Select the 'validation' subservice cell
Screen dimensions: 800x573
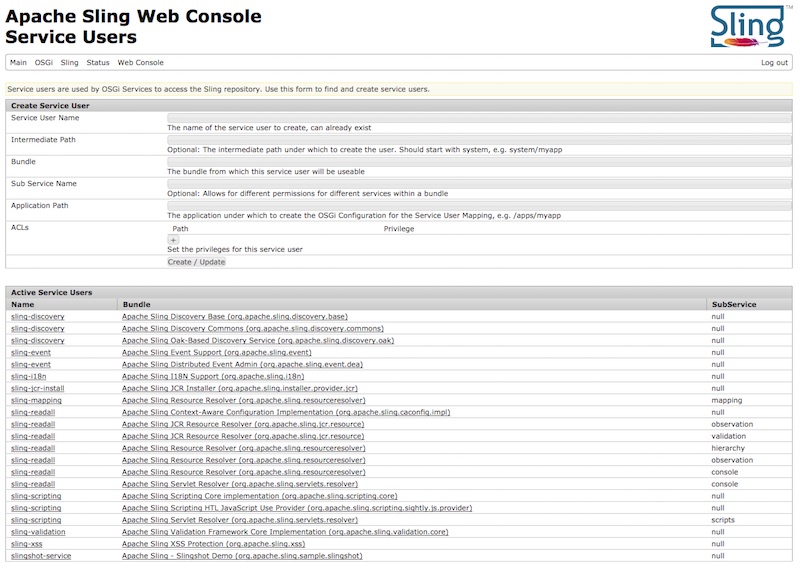tap(729, 436)
